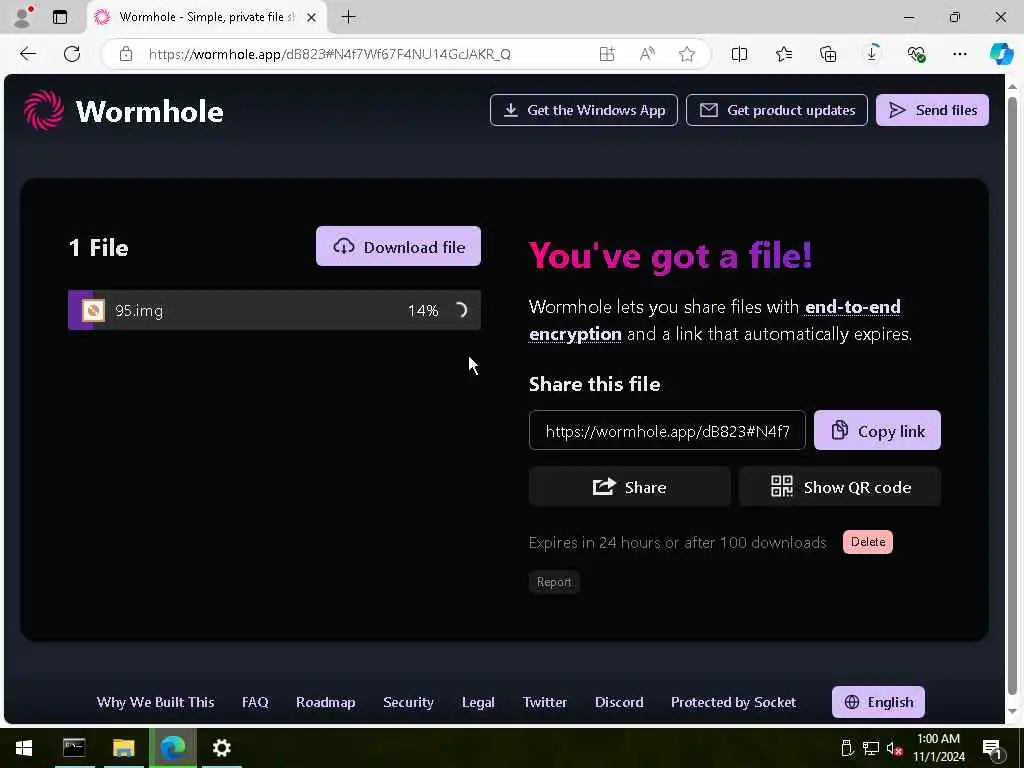Viewport: 1024px width, 768px height.
Task: Open the Collections icon
Action: (x=827, y=54)
